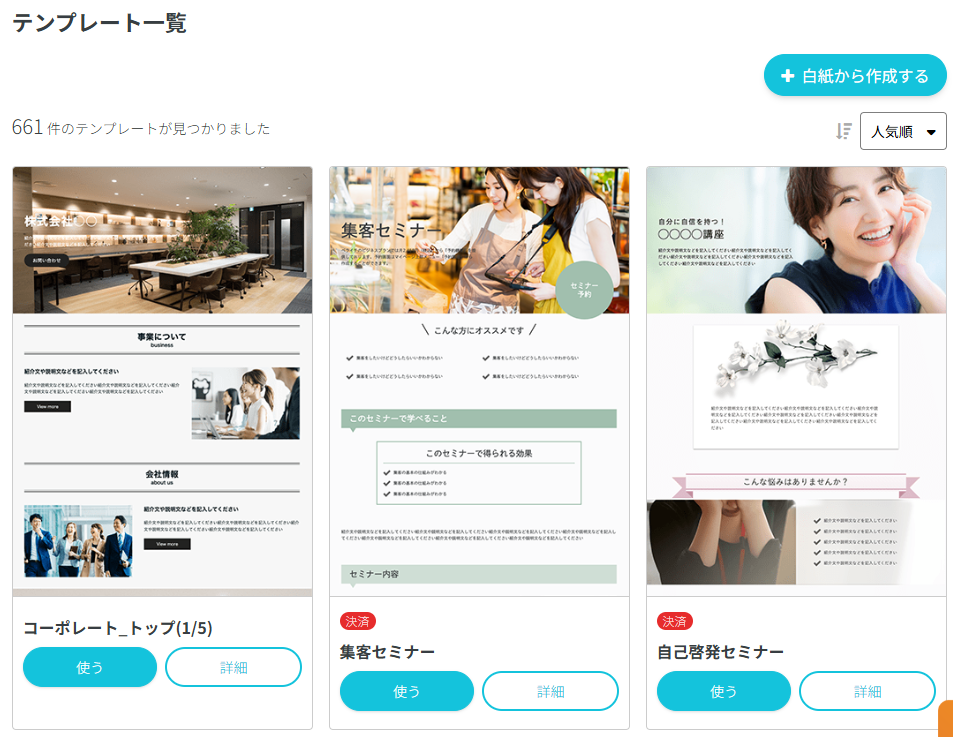Click the コーポレート_トップ(1/5) title text
The image size is (953, 737).
[x=118, y=628]
